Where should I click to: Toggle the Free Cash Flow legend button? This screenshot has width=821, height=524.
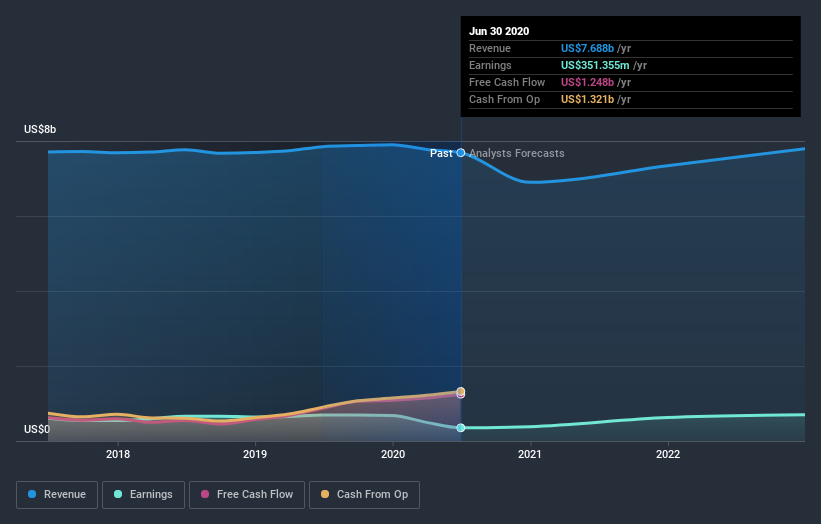click(x=247, y=495)
